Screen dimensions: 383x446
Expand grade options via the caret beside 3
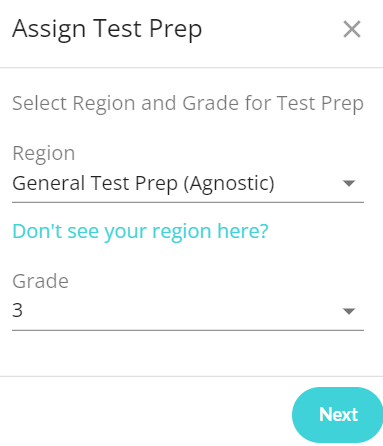pos(349,311)
